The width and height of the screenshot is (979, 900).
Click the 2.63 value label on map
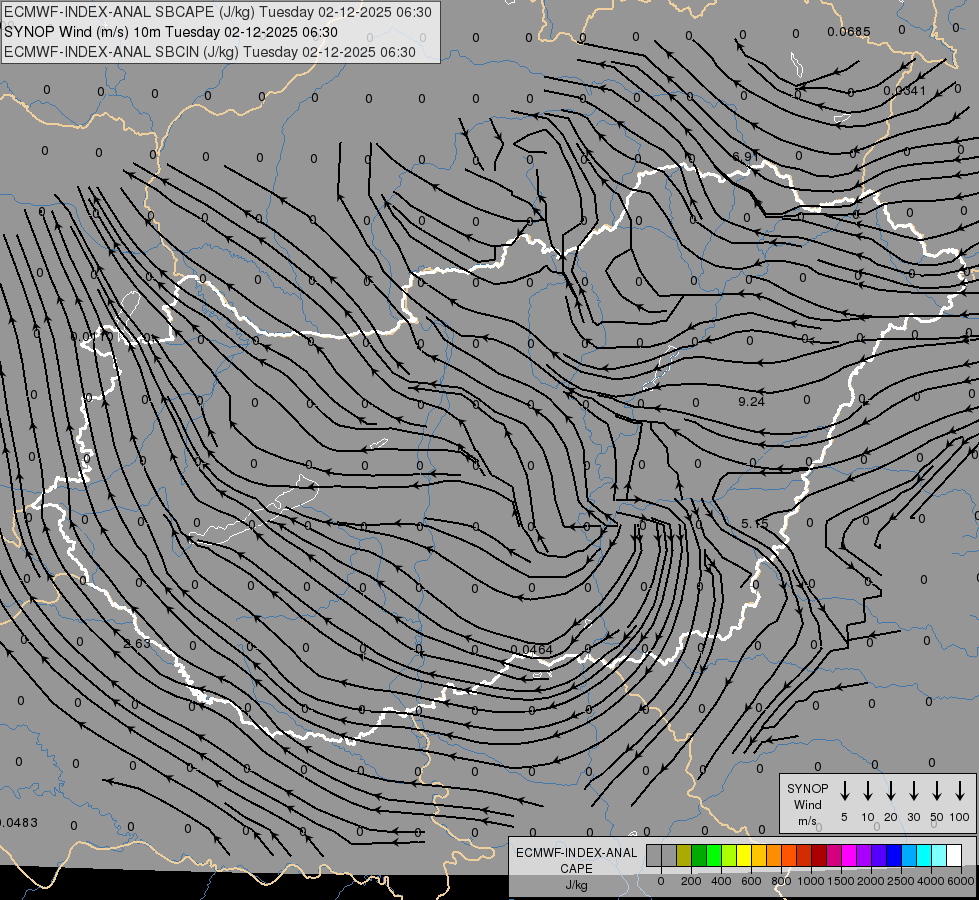click(x=136, y=643)
